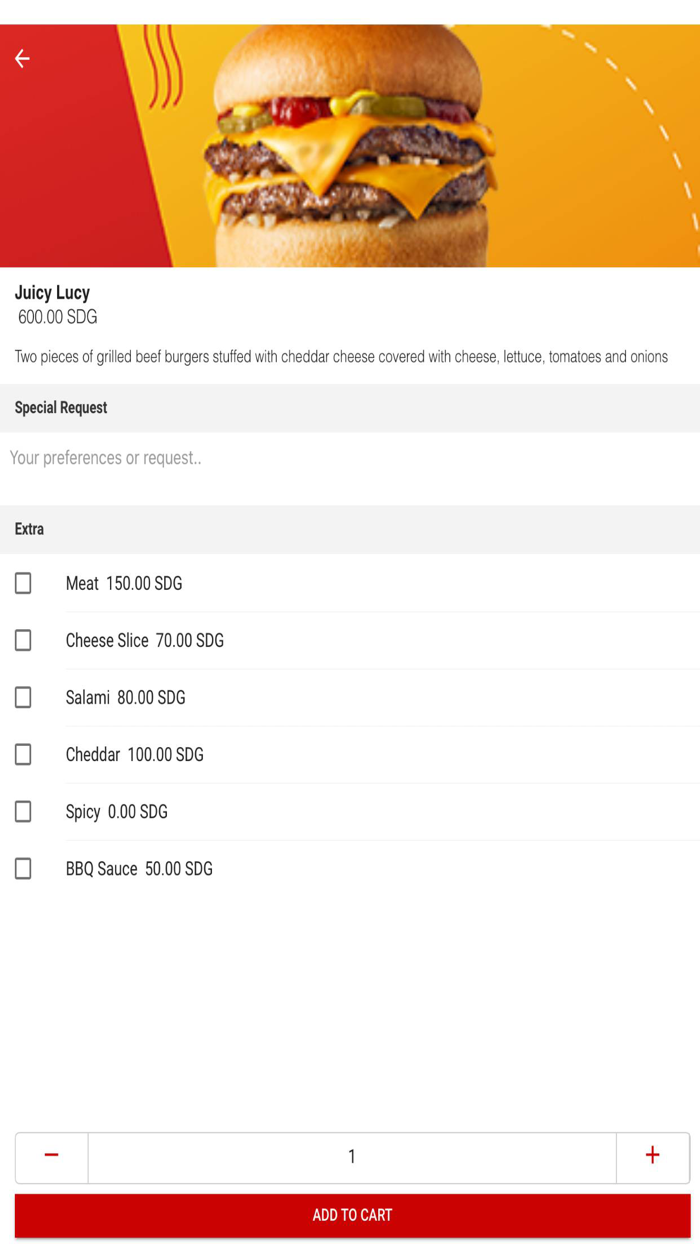
Task: Check the BBQ Sauce checkbox
Action: click(x=23, y=868)
